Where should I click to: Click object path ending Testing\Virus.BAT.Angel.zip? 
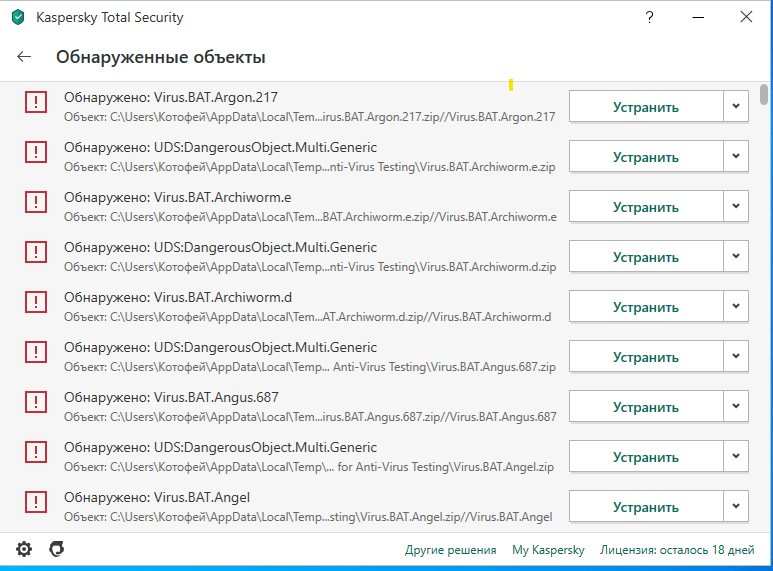(x=309, y=466)
